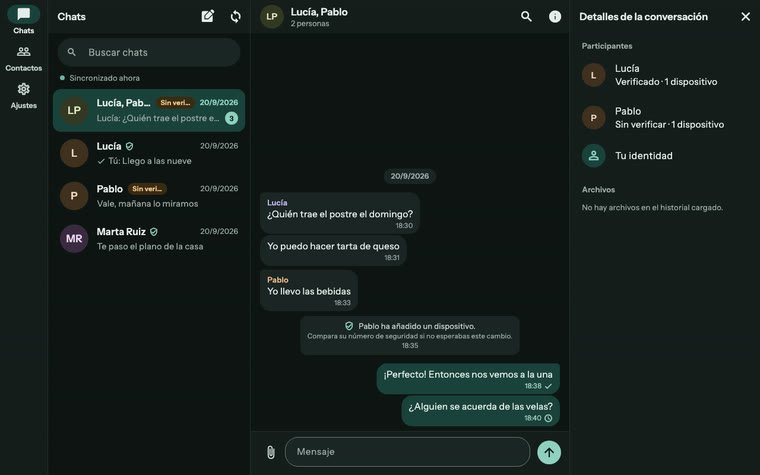Start a new chat with compose icon
The height and width of the screenshot is (475, 760).
(x=207, y=16)
